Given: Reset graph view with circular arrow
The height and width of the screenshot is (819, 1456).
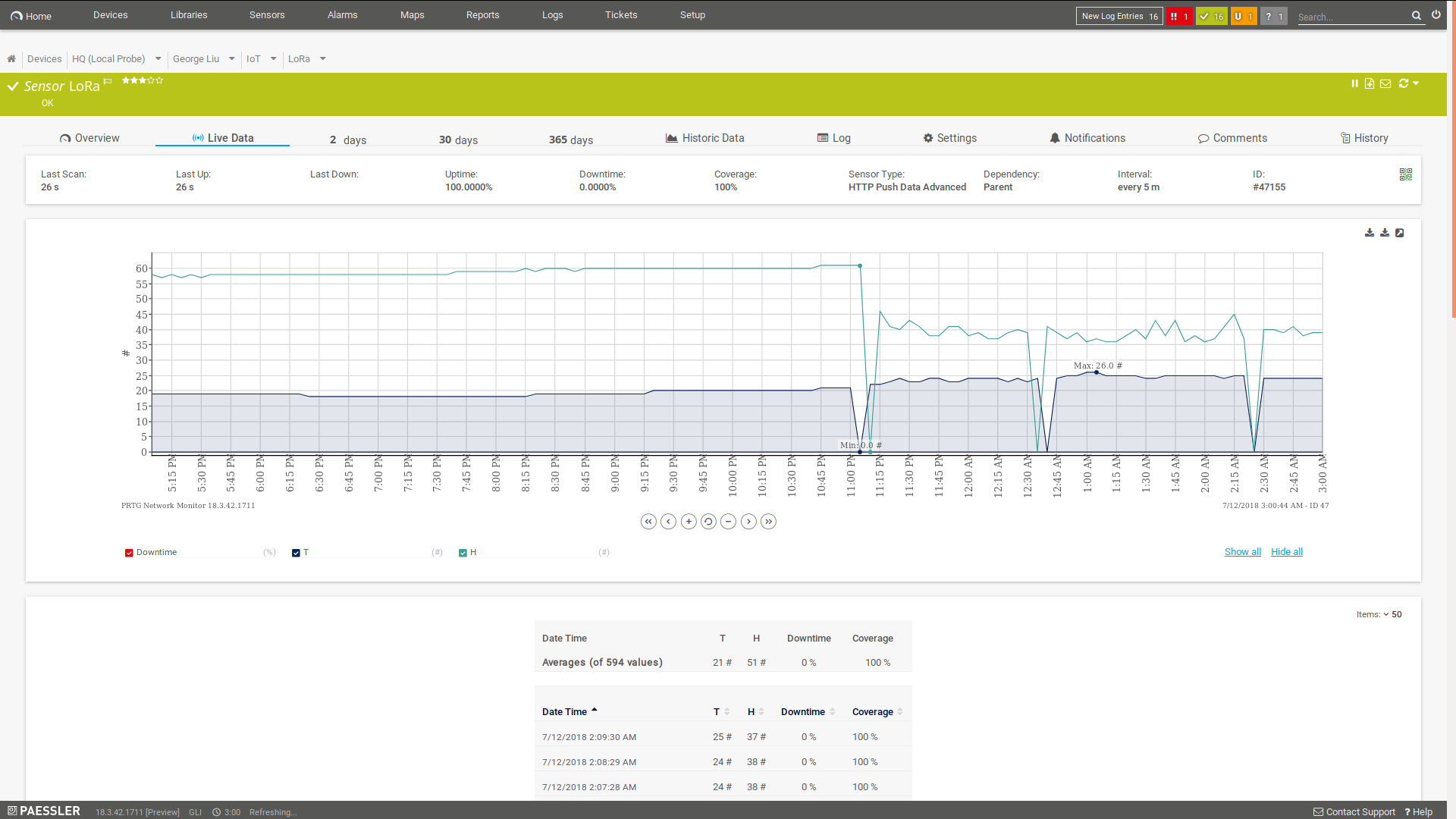Looking at the screenshot, I should click(708, 522).
